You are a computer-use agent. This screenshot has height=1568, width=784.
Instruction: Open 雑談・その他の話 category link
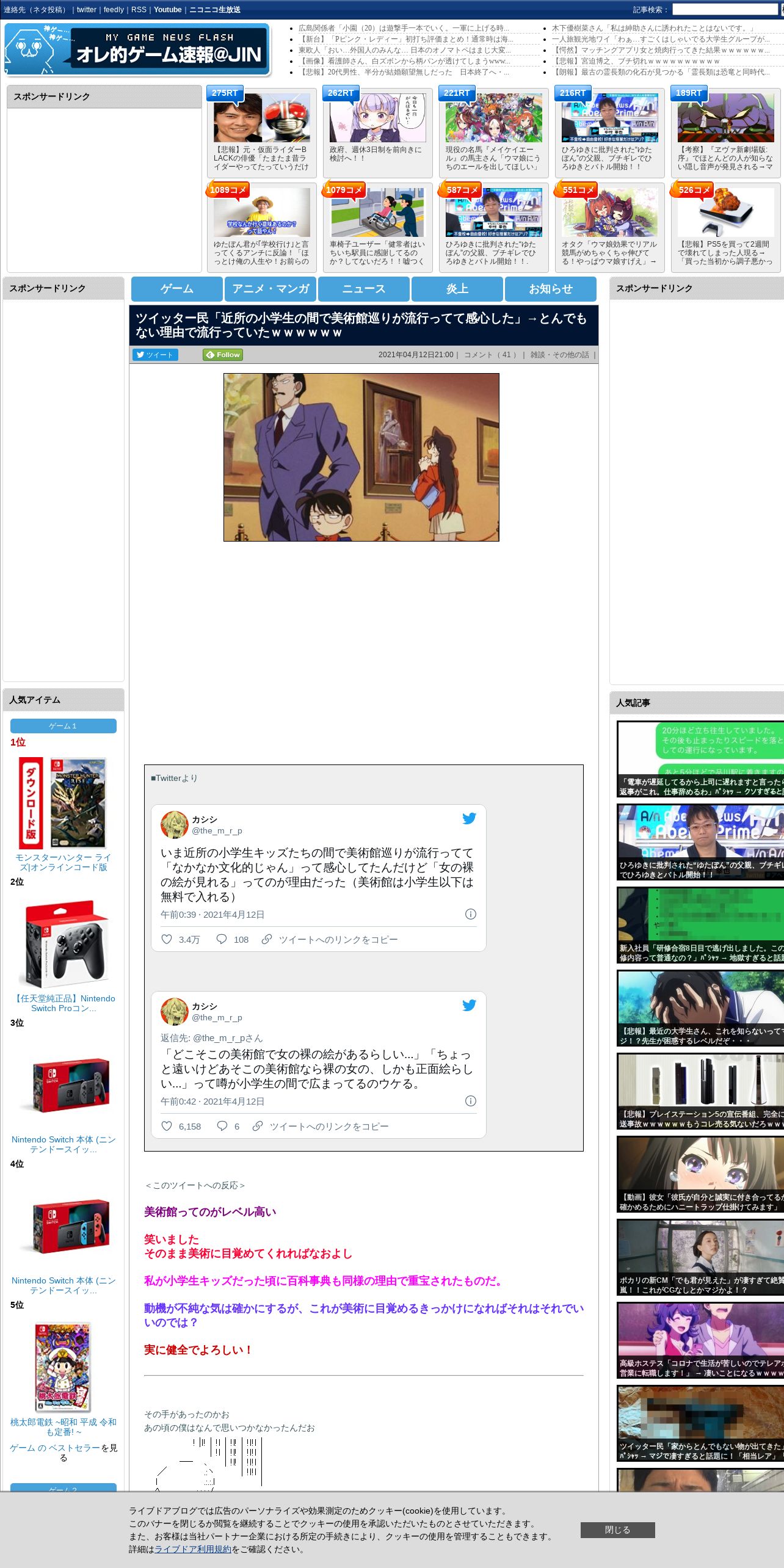click(x=559, y=355)
